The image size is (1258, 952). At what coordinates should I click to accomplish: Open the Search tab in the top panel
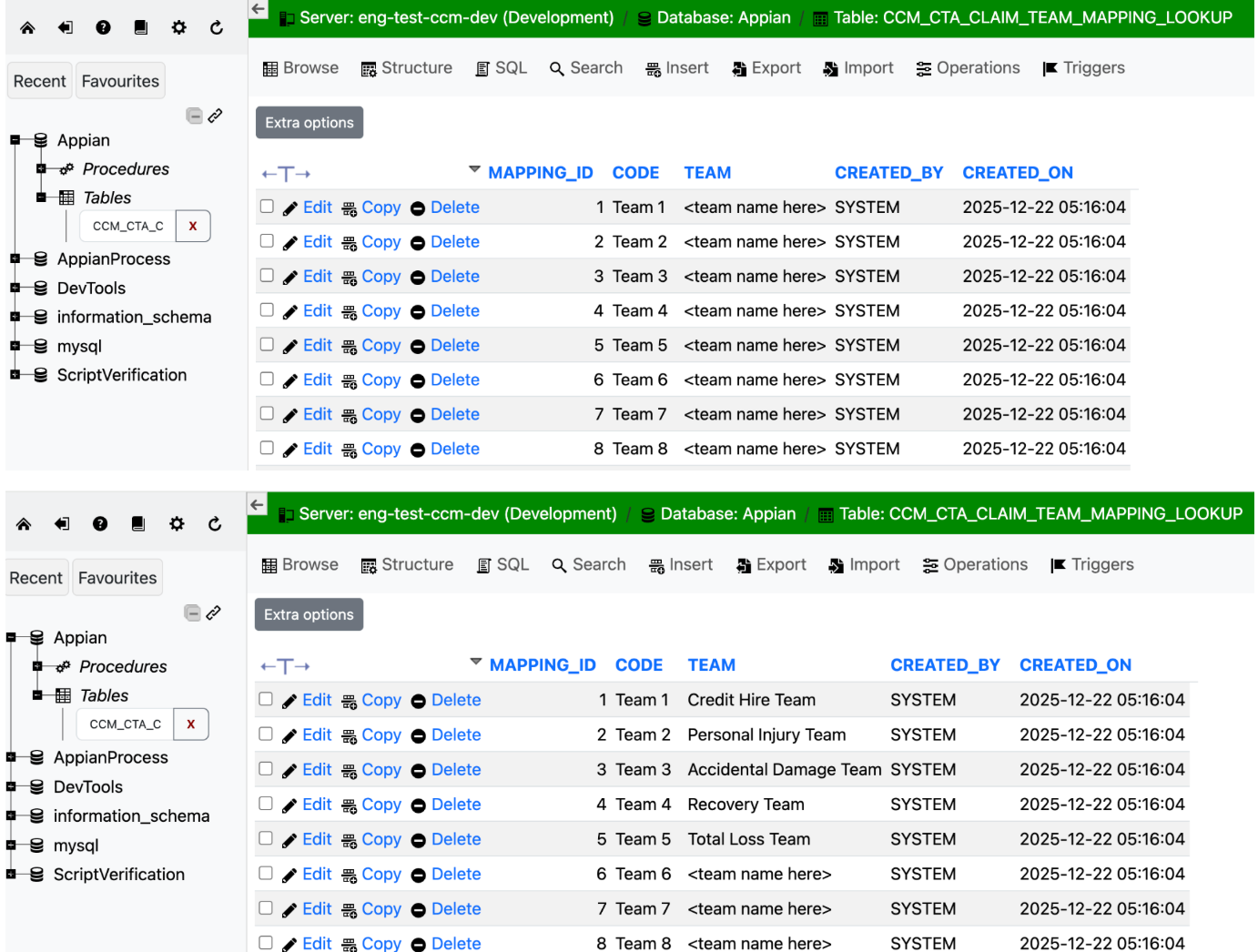pyautogui.click(x=586, y=68)
